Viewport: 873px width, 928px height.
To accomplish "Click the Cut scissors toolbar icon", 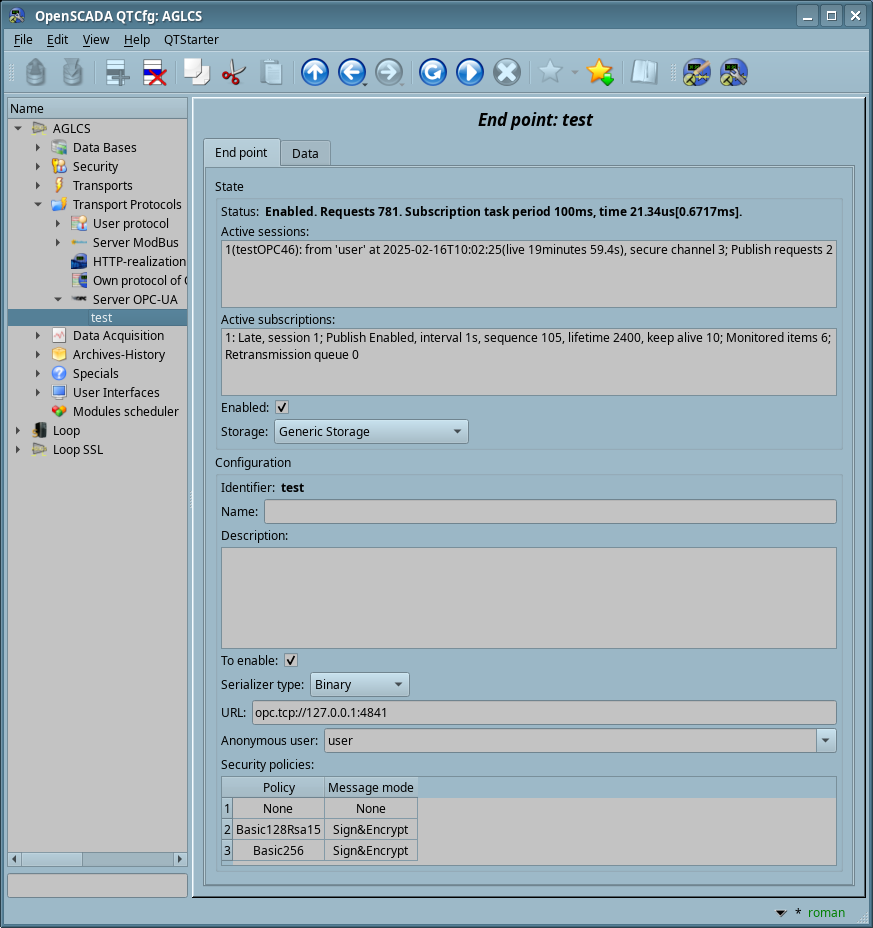I will [x=233, y=72].
